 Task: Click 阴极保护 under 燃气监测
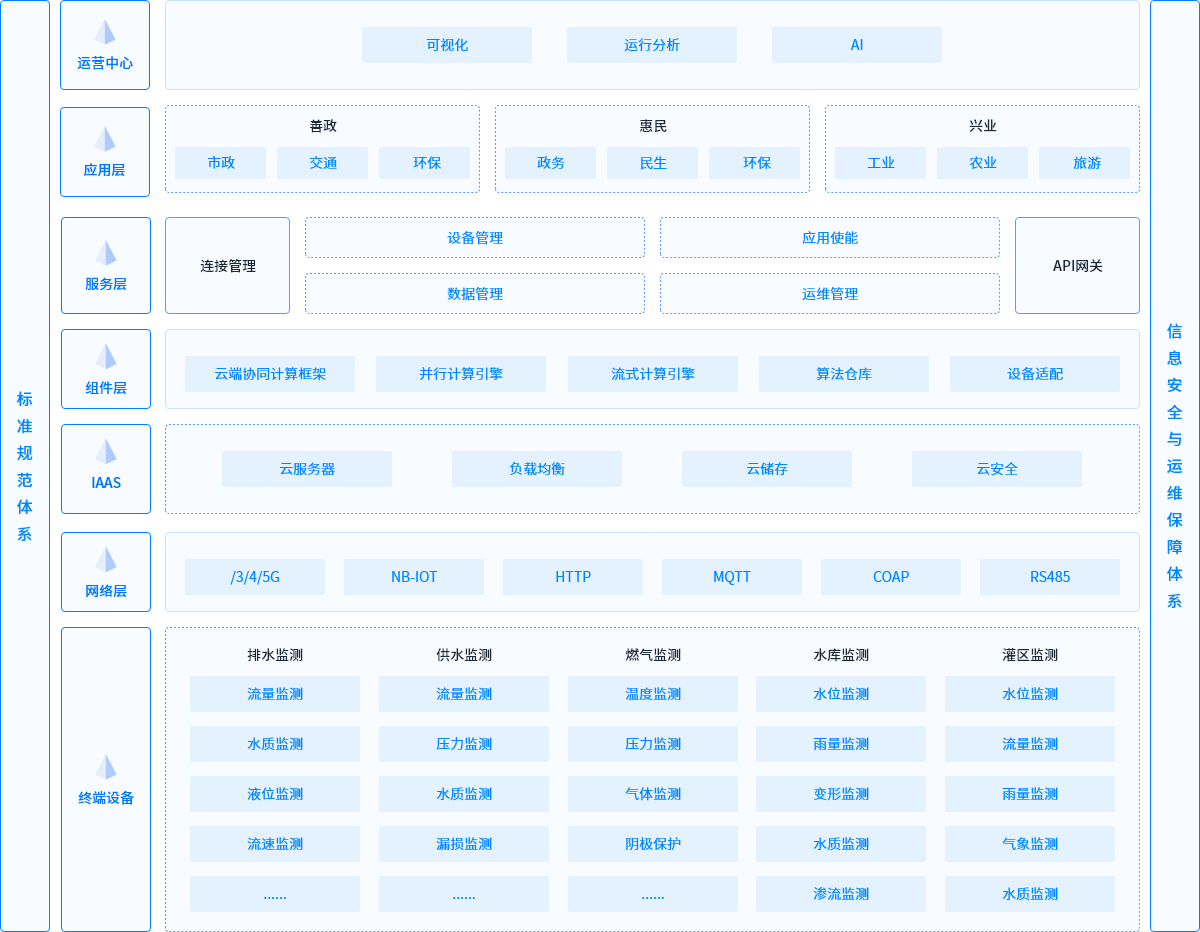coord(653,844)
